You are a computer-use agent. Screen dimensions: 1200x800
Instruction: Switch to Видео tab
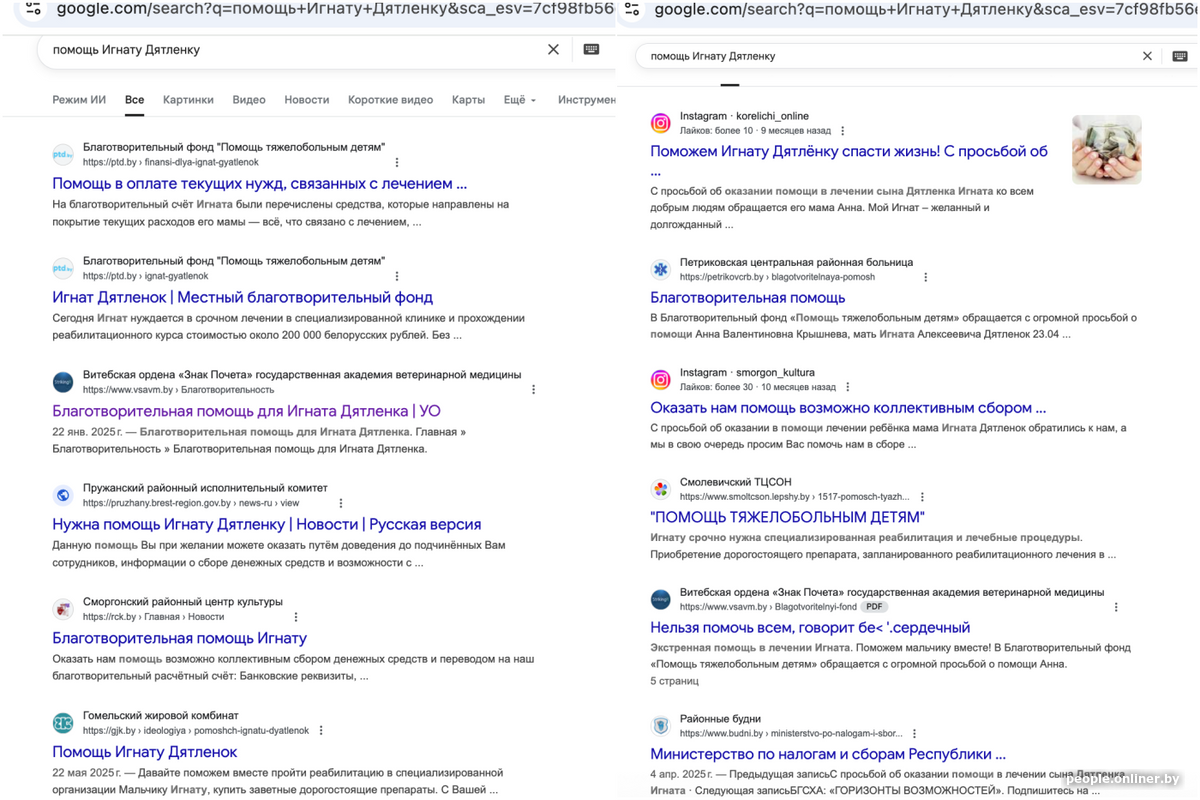coord(249,100)
